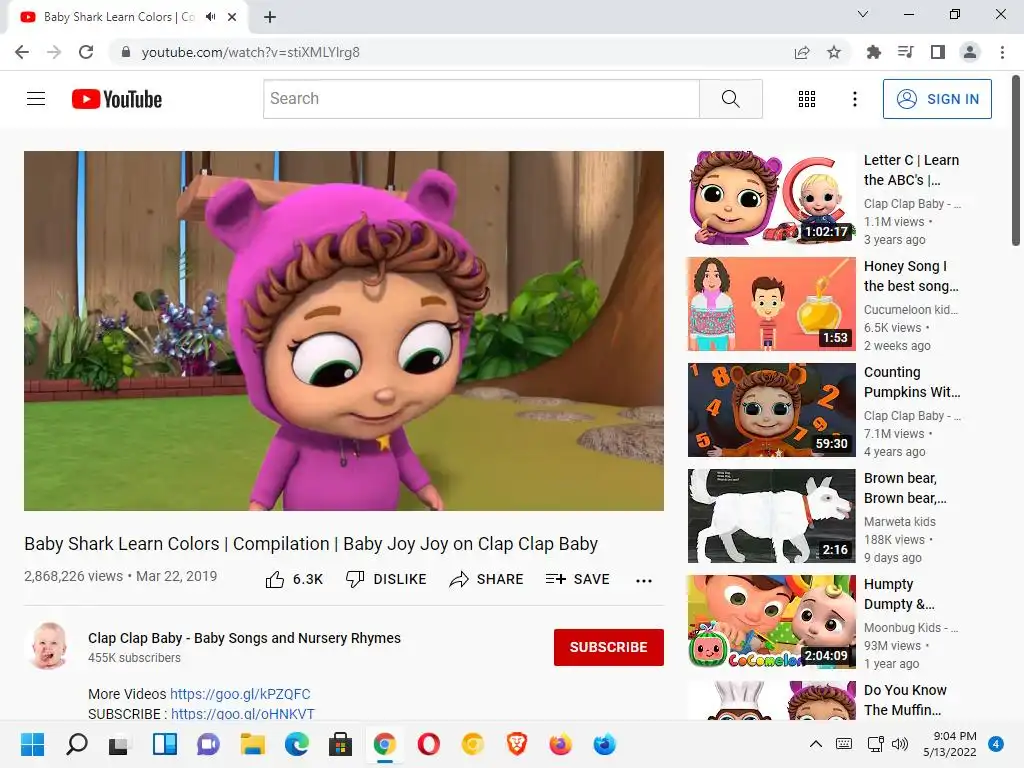This screenshot has width=1024, height=768.
Task: Click the SIGN IN button
Action: pos(937,99)
